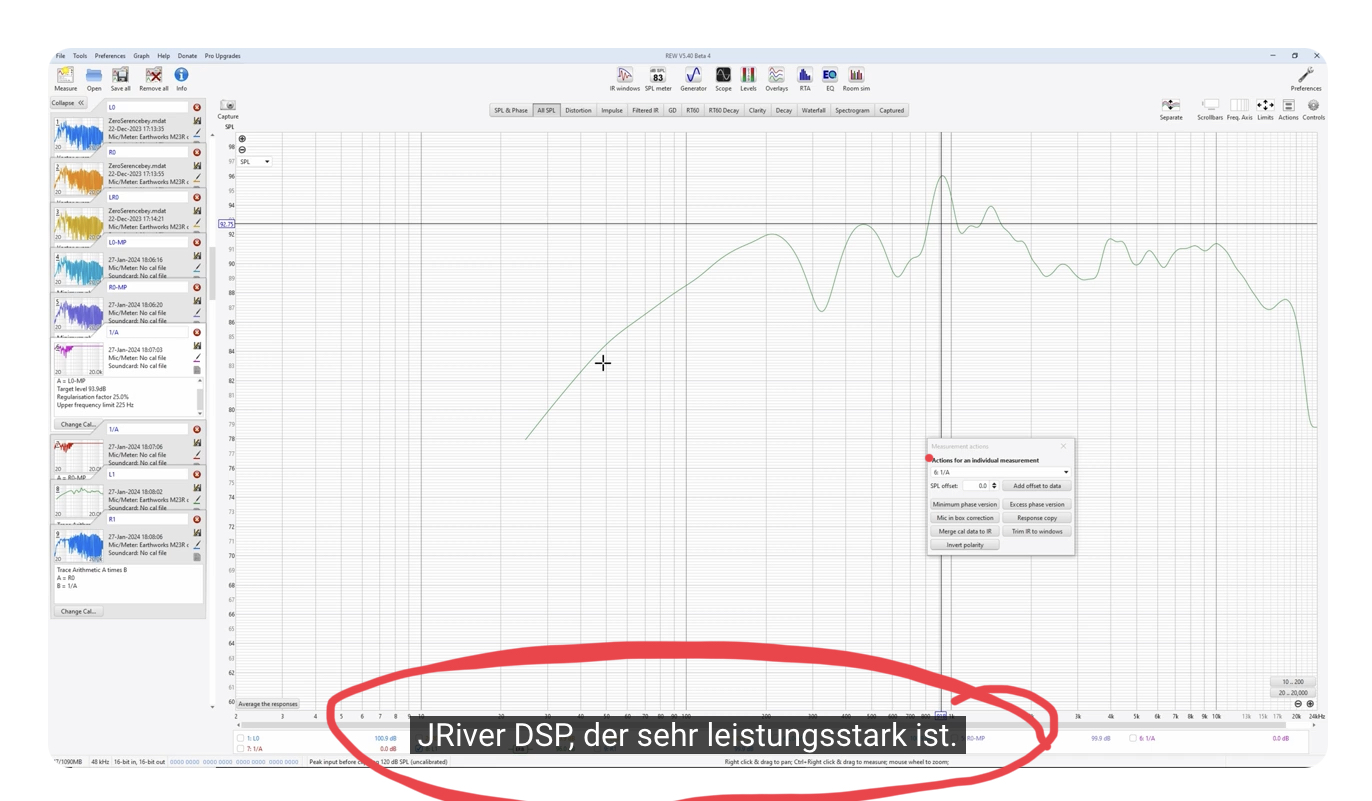Collapse the measurements list panel
Screen dimensions: 1372x801
click(69, 103)
